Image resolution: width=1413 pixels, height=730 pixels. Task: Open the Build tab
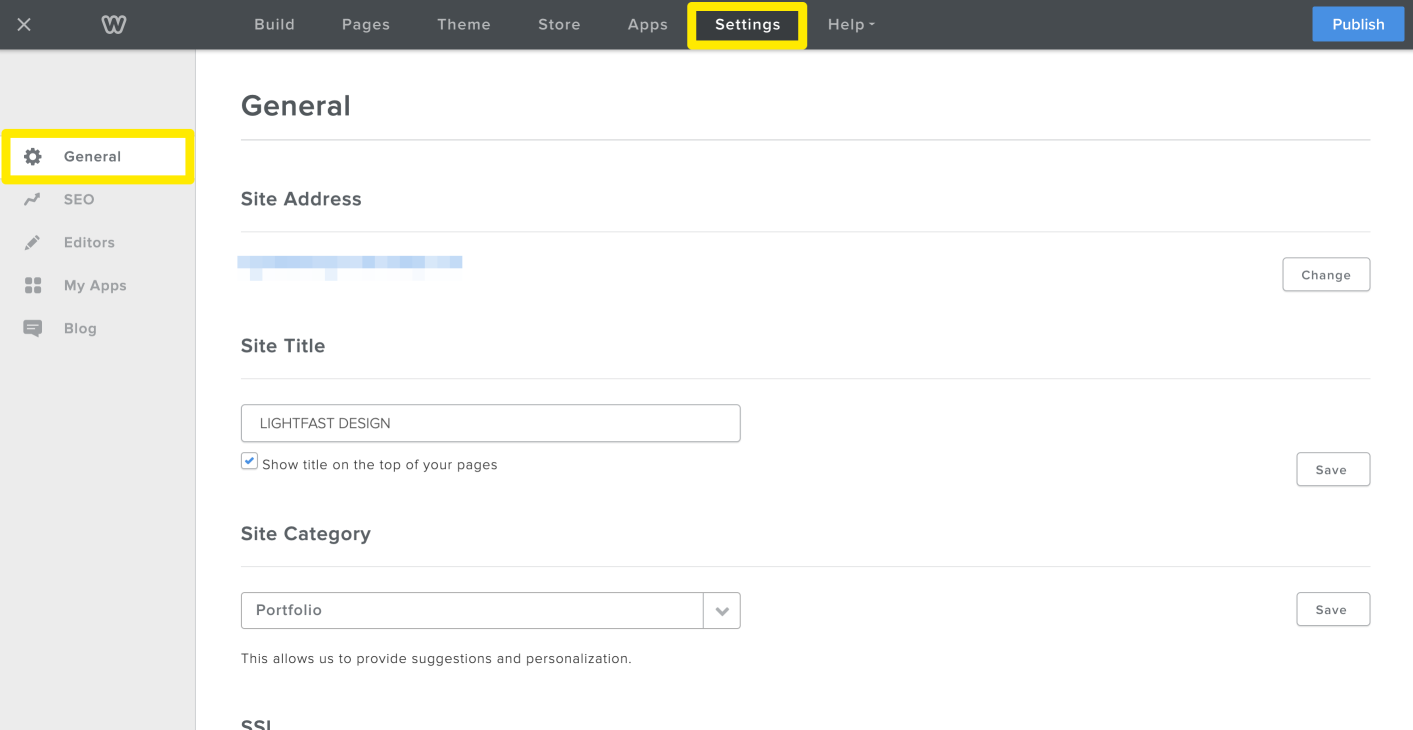click(274, 24)
